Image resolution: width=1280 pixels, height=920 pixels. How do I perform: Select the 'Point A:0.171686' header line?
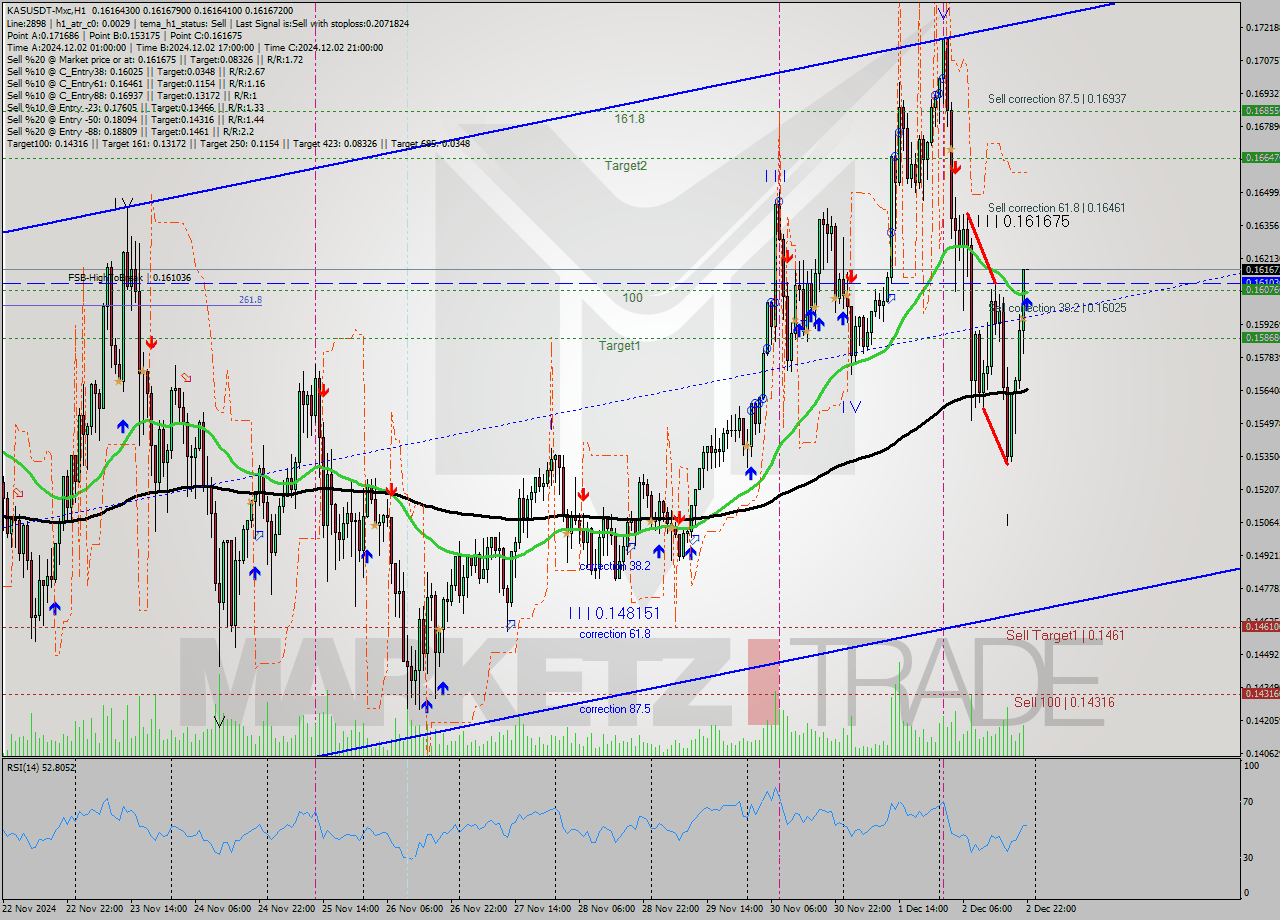(x=124, y=35)
